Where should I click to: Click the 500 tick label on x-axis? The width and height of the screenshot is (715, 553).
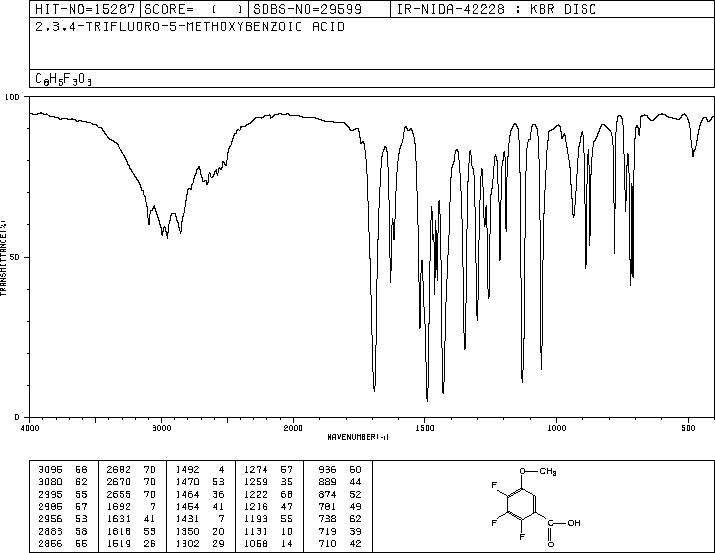688,428
